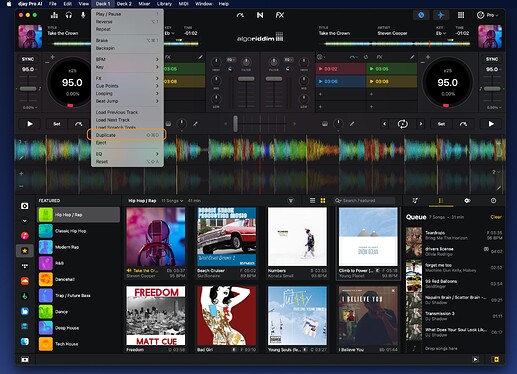Play Deck 2 with the play button
The image size is (517, 374).
point(491,124)
